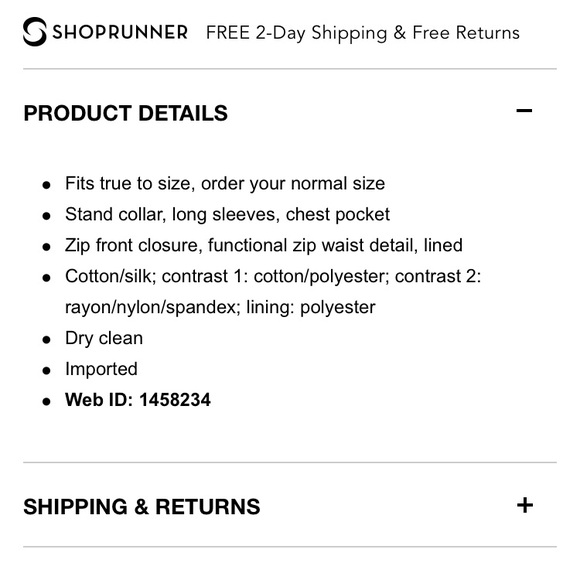Click the 'Stand collar, long sleeves' line

tap(227, 215)
